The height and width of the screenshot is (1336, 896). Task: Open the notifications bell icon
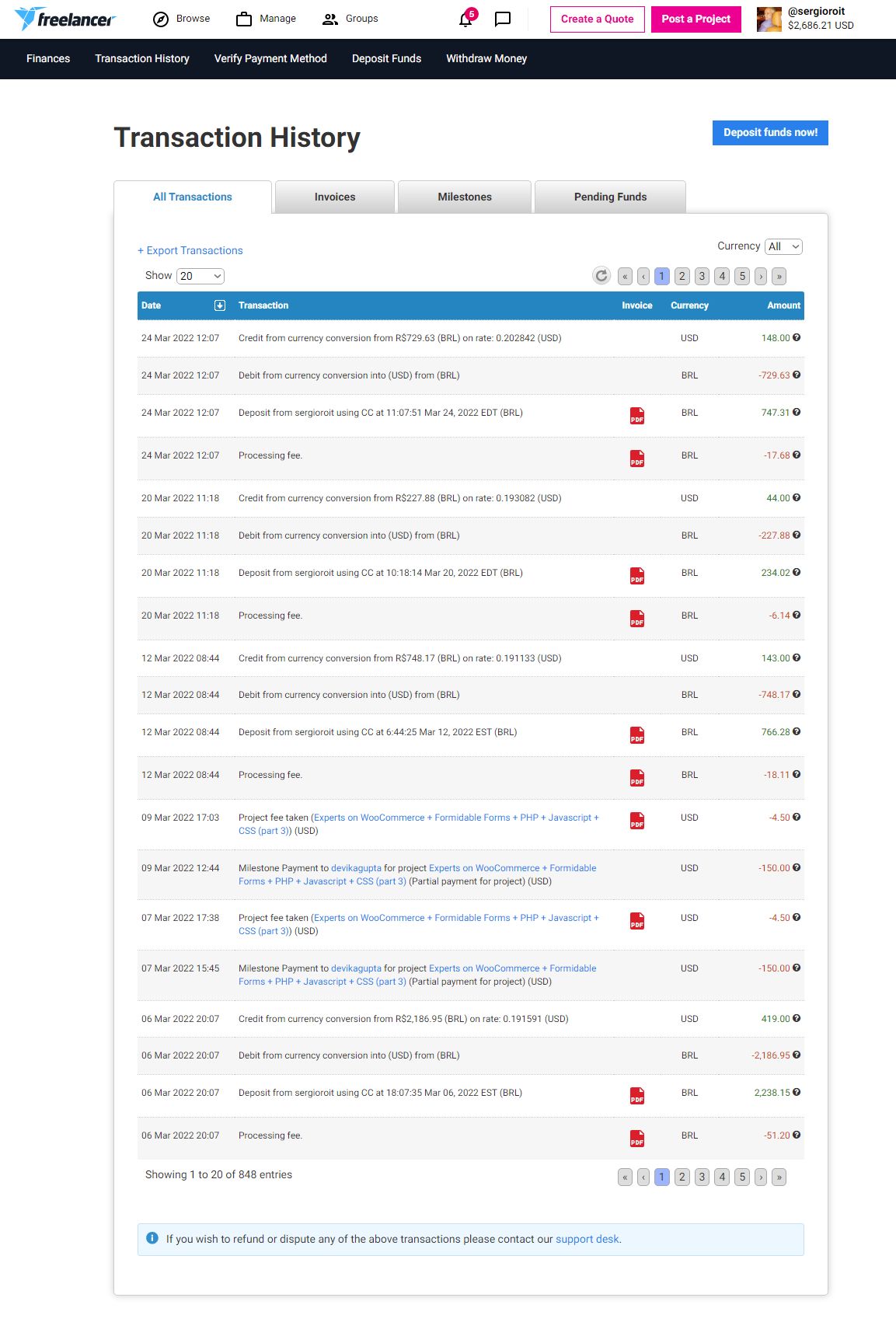(466, 19)
